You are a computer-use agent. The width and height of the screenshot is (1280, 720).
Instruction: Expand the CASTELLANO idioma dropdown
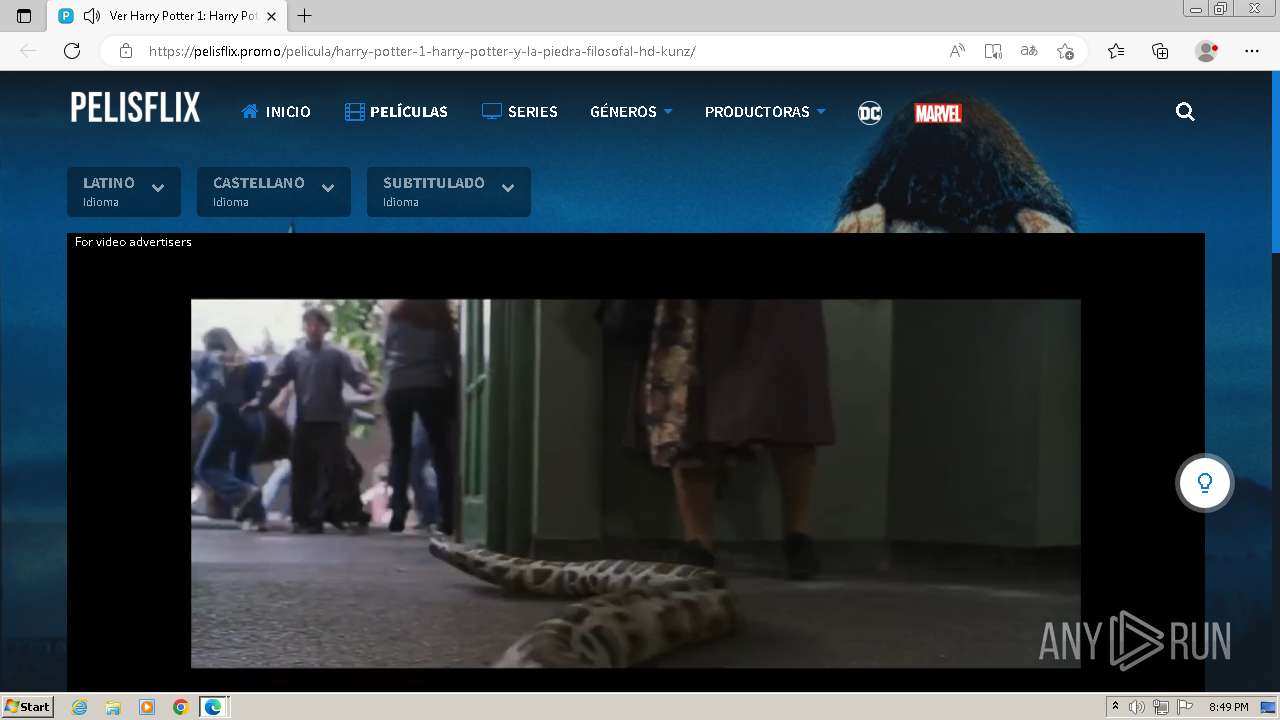[x=274, y=192]
